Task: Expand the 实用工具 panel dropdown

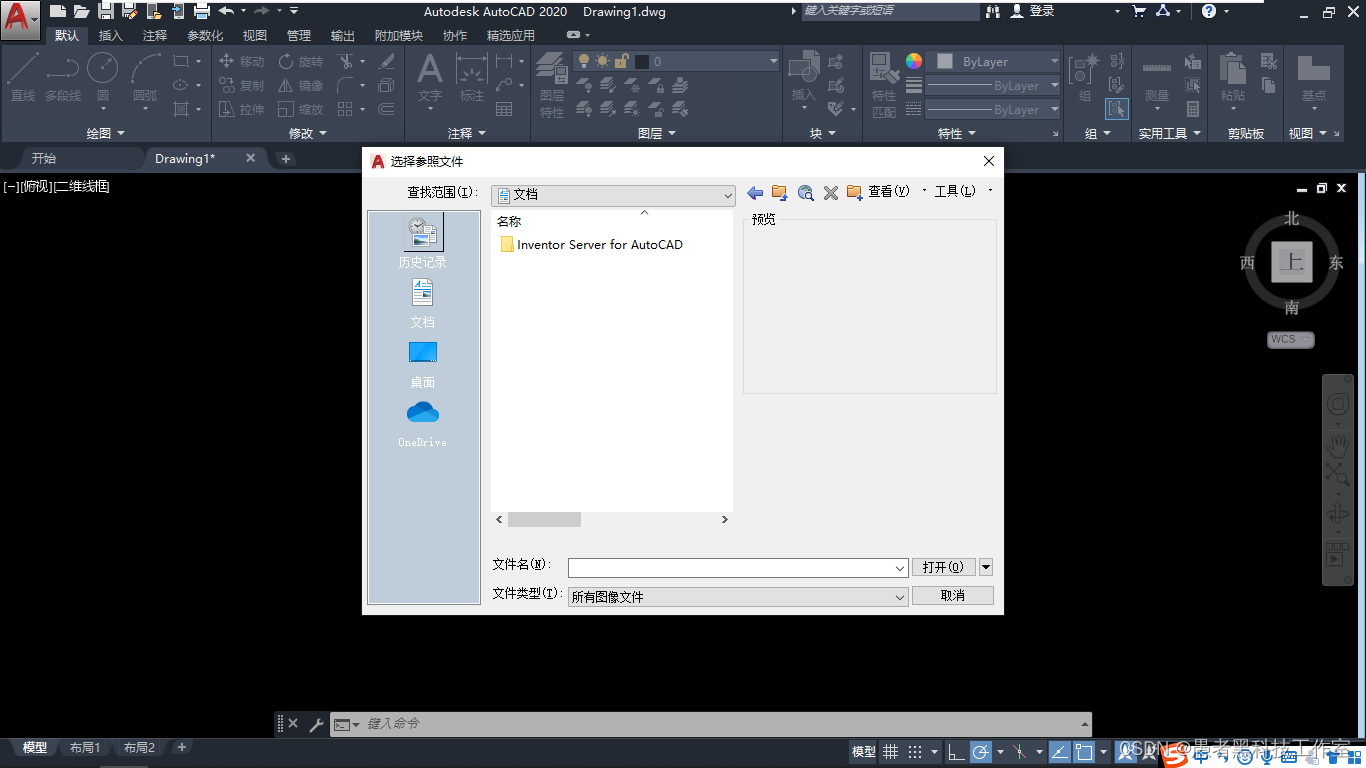Action: [1169, 133]
